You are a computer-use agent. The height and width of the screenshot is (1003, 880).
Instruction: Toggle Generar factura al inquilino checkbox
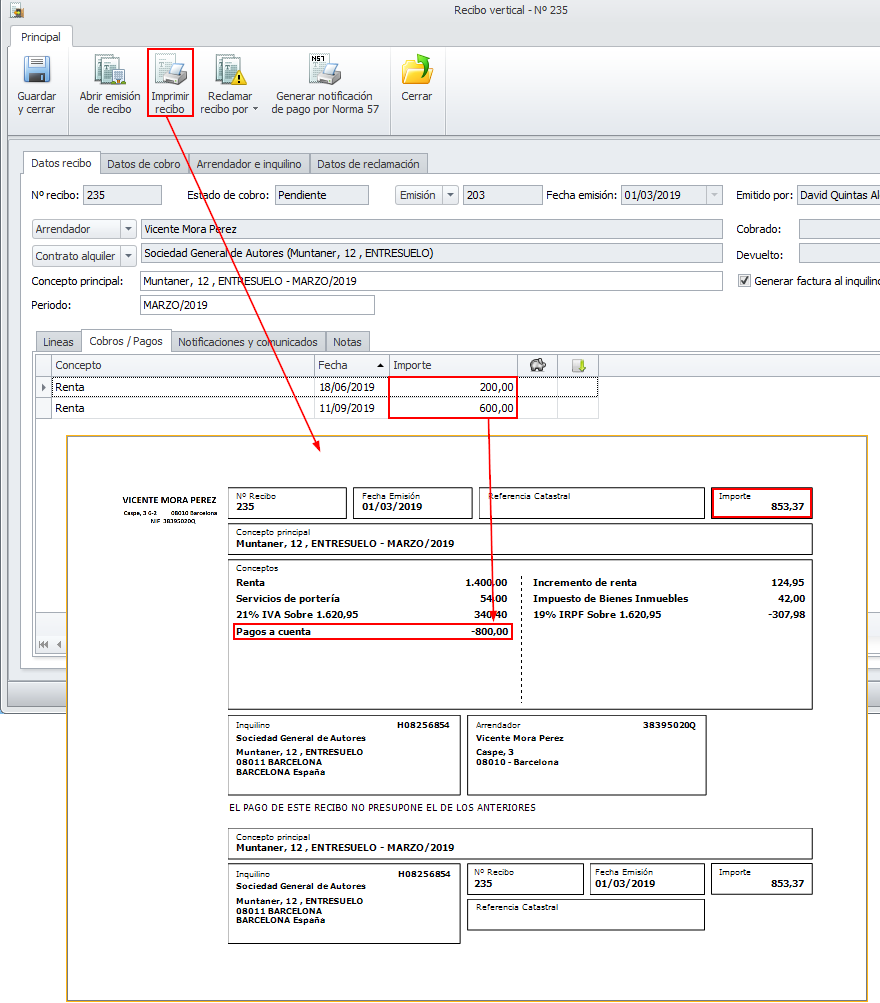click(x=744, y=281)
